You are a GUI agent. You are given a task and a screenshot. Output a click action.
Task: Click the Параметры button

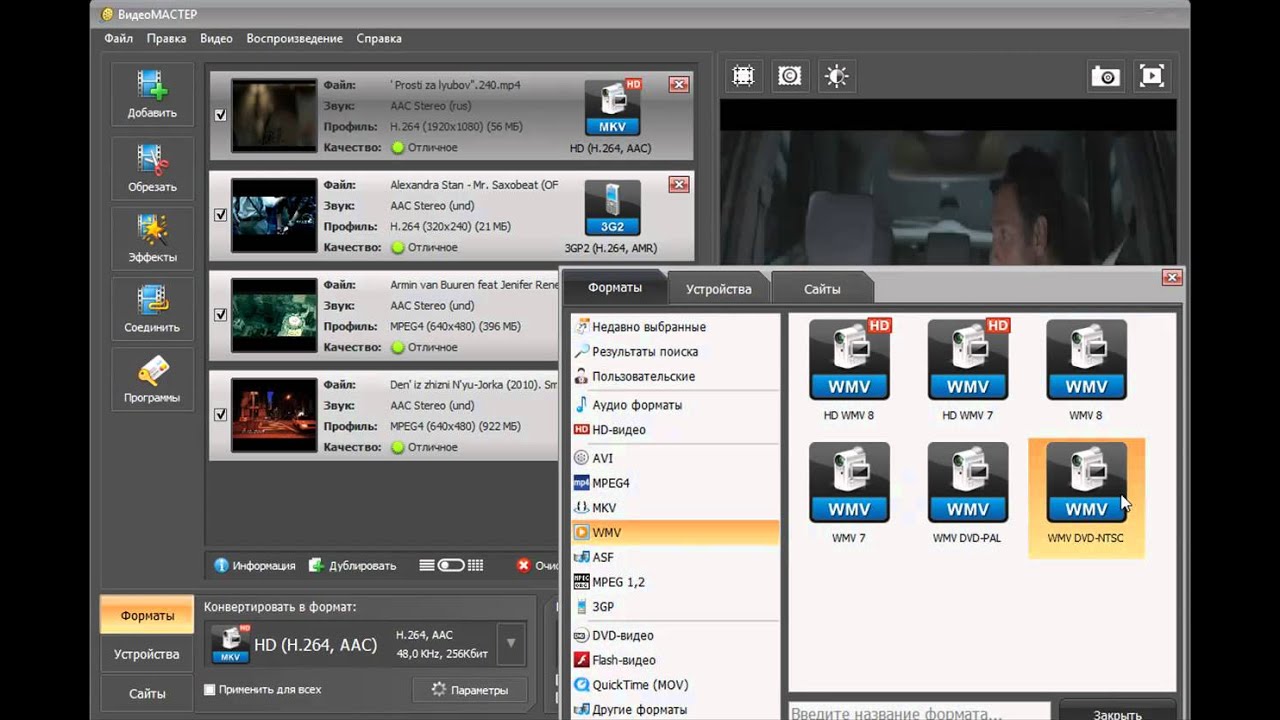coord(469,690)
